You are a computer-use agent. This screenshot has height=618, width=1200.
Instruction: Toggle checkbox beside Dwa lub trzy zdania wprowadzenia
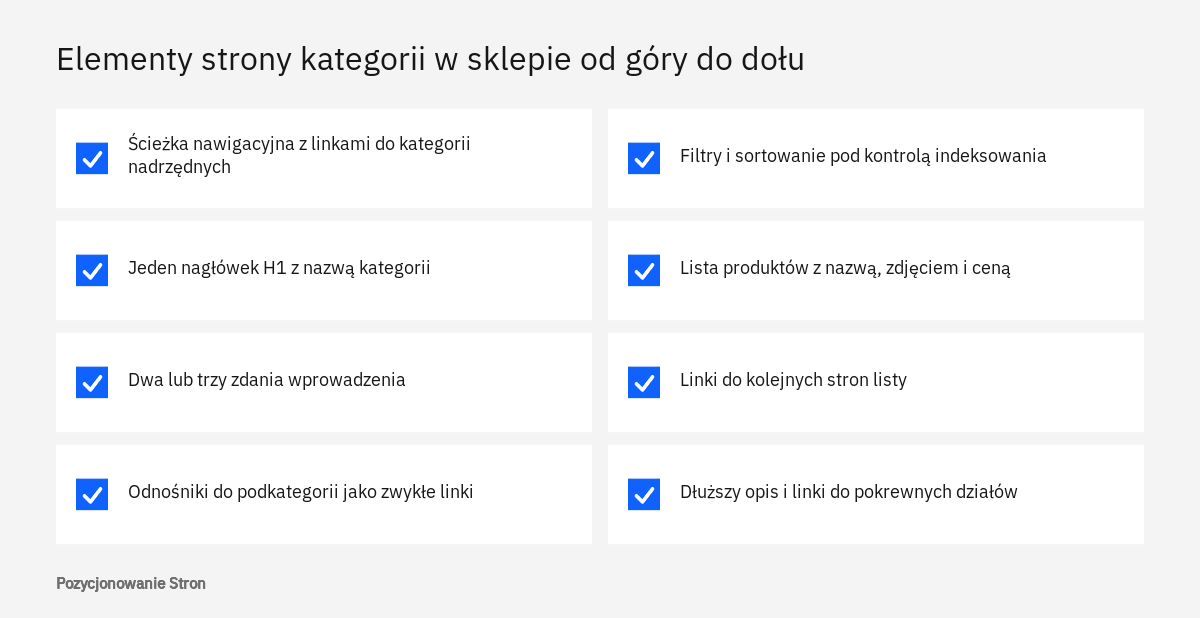pos(92,382)
